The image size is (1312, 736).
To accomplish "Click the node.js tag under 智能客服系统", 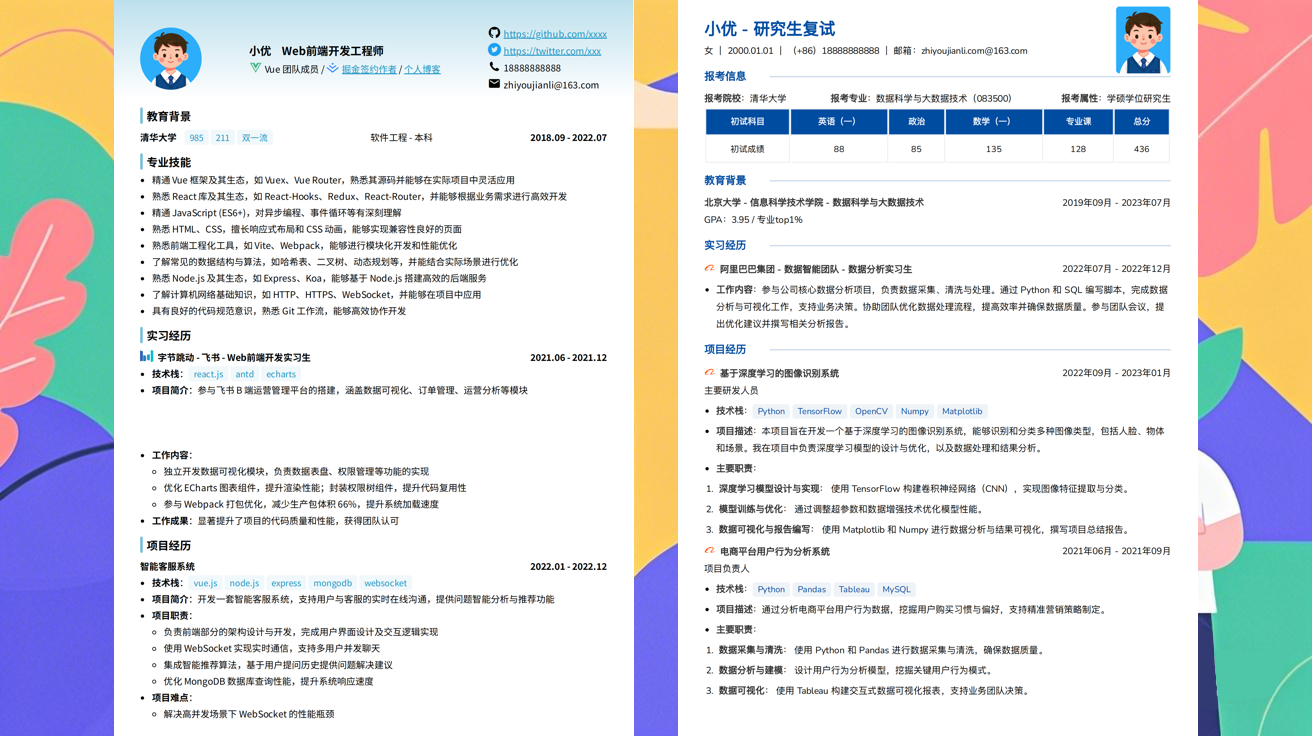I will pyautogui.click(x=244, y=583).
